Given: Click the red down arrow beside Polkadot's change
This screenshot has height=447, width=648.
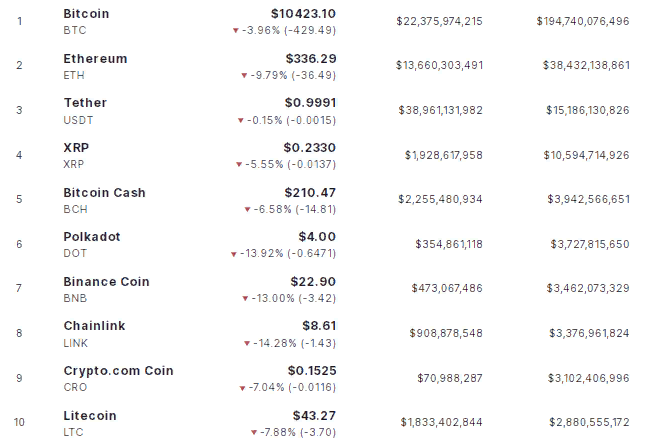Looking at the screenshot, I should tap(236, 254).
